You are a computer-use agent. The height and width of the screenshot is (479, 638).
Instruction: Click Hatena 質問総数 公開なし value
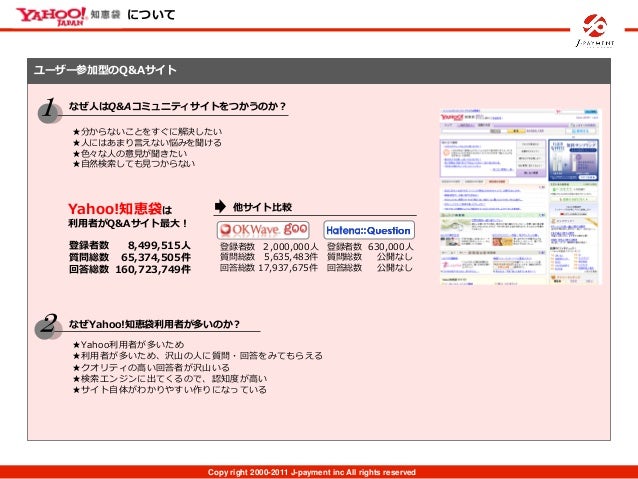tap(394, 257)
